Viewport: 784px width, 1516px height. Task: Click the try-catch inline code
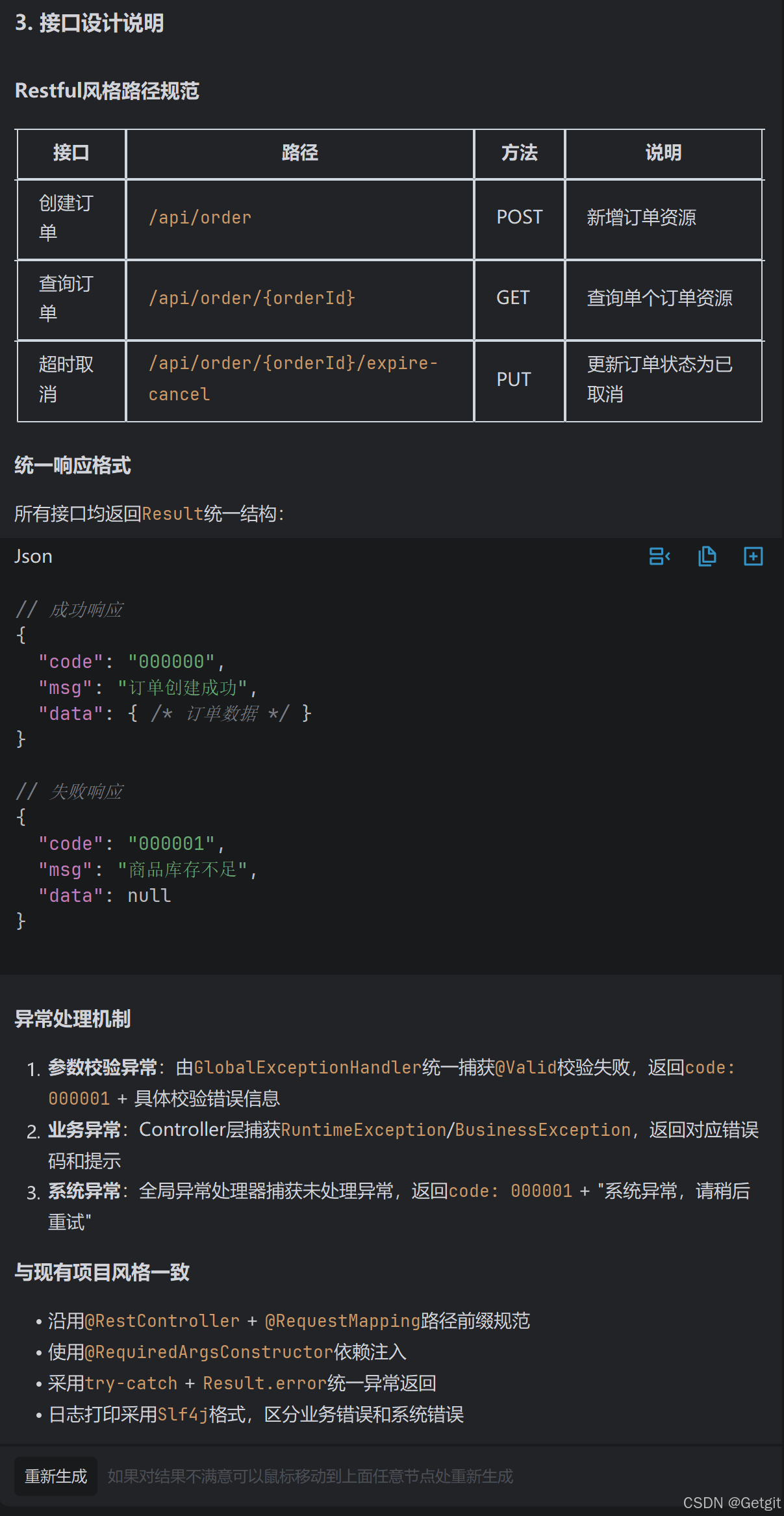point(131,1383)
